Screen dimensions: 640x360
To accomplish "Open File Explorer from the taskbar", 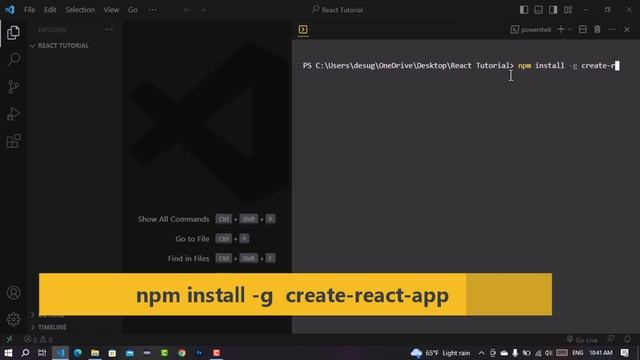I will click(95, 353).
